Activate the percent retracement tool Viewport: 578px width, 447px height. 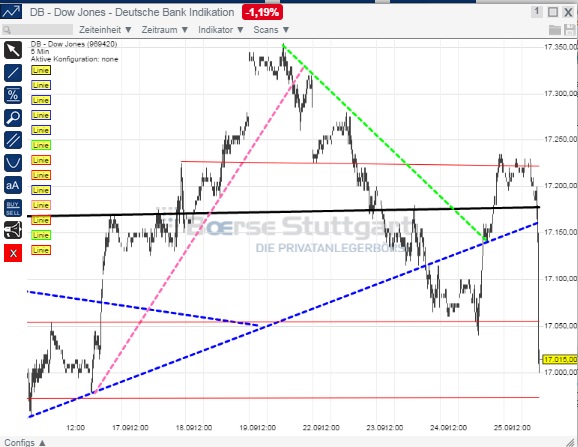[x=13, y=95]
